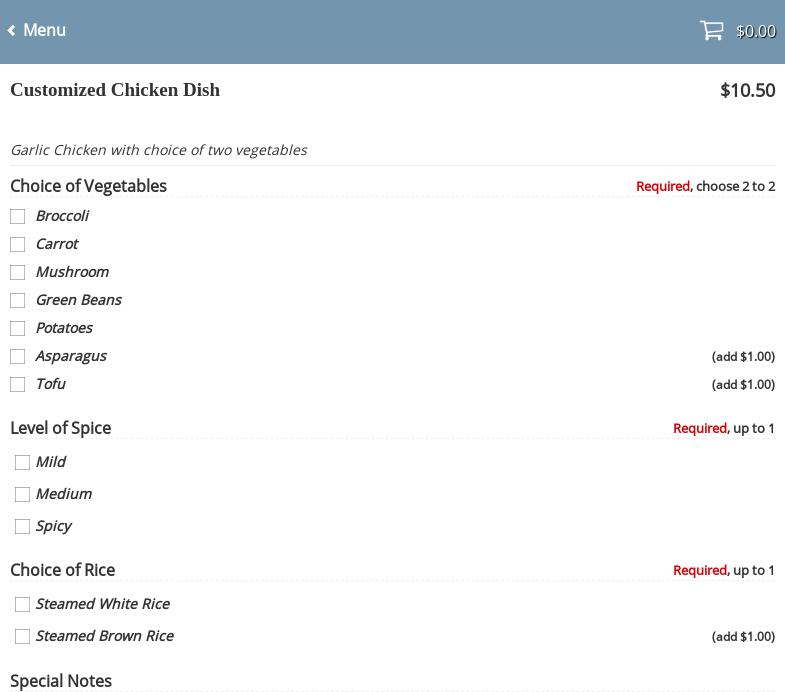
Task: Set spice level to Mild
Action: [x=23, y=462]
